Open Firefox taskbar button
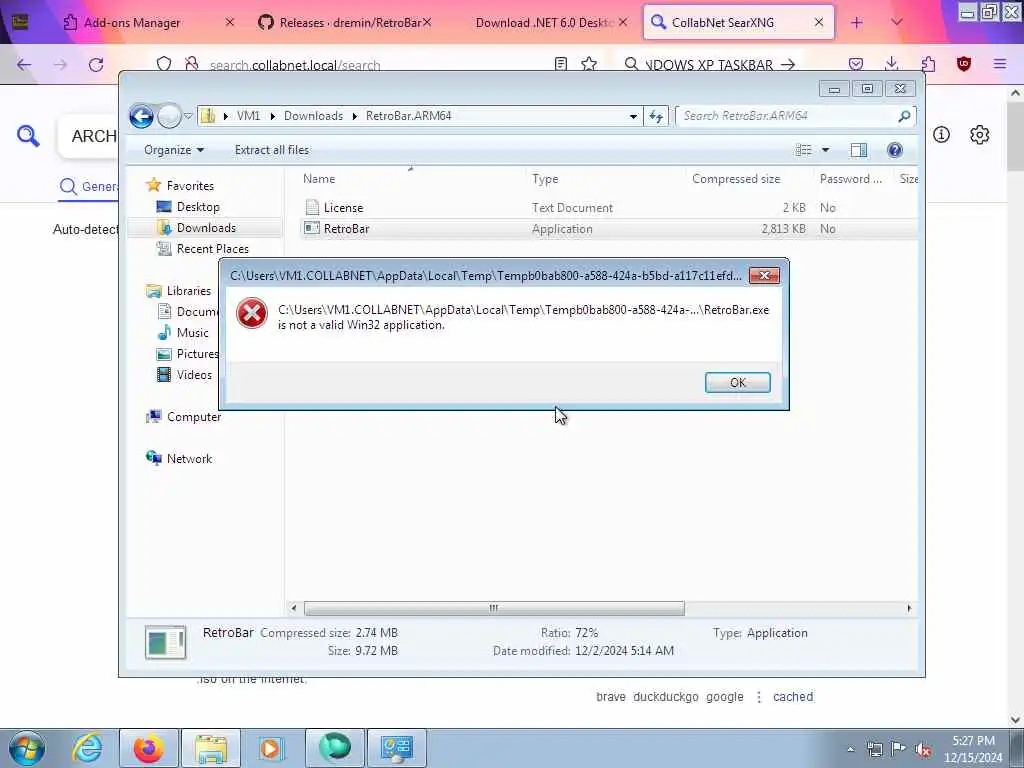 click(149, 748)
